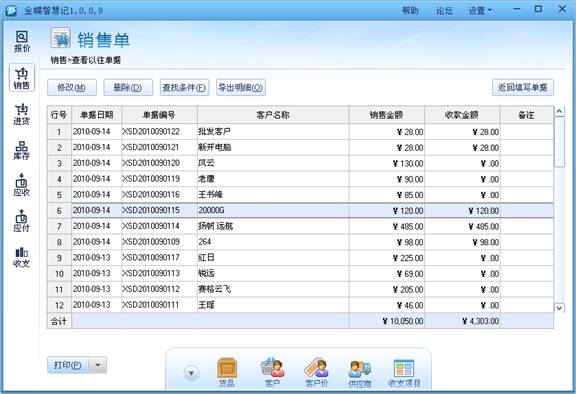Click the 导出明细(O) button
Image resolution: width=576 pixels, height=394 pixels.
click(241, 87)
